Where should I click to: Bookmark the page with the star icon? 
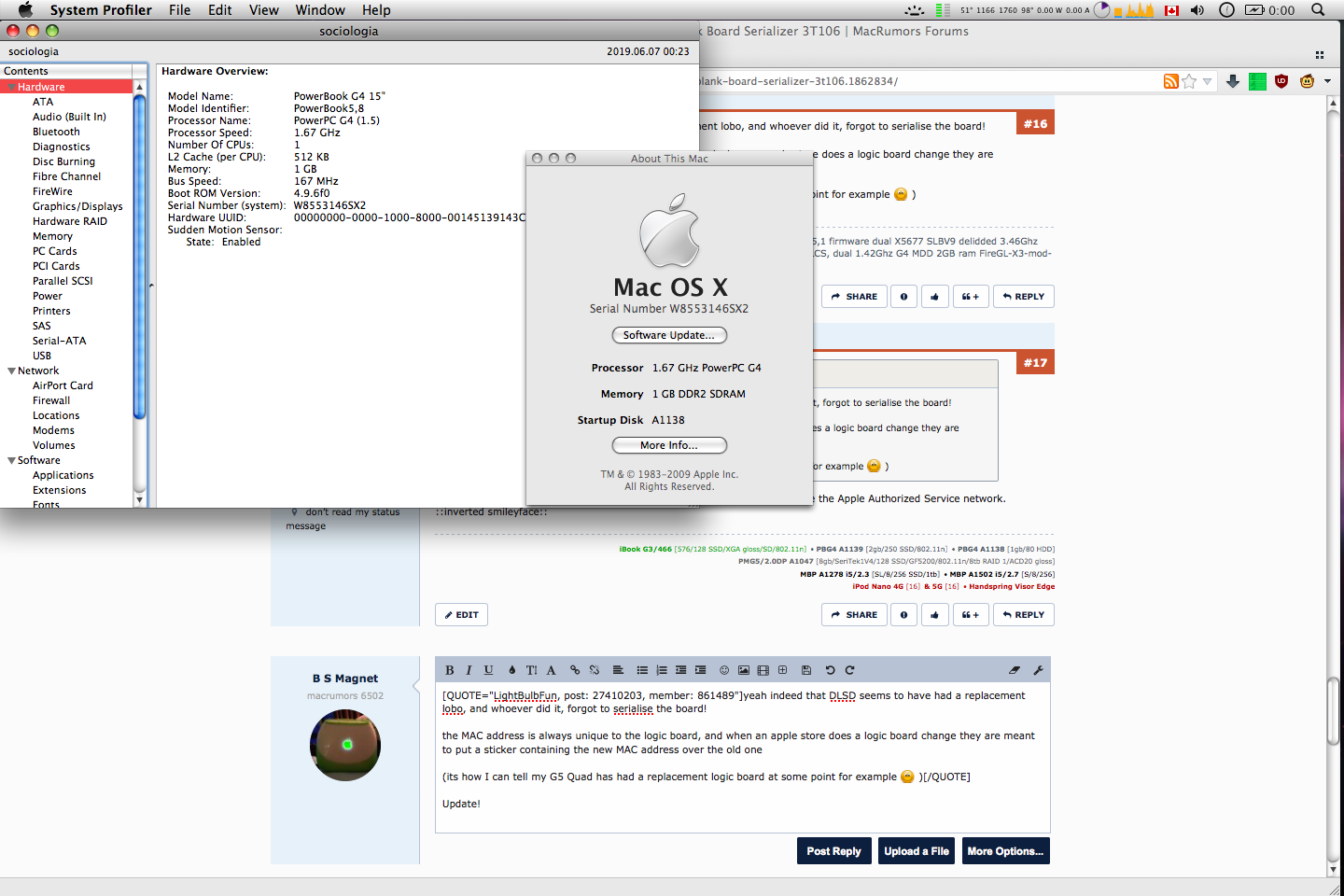[1189, 81]
